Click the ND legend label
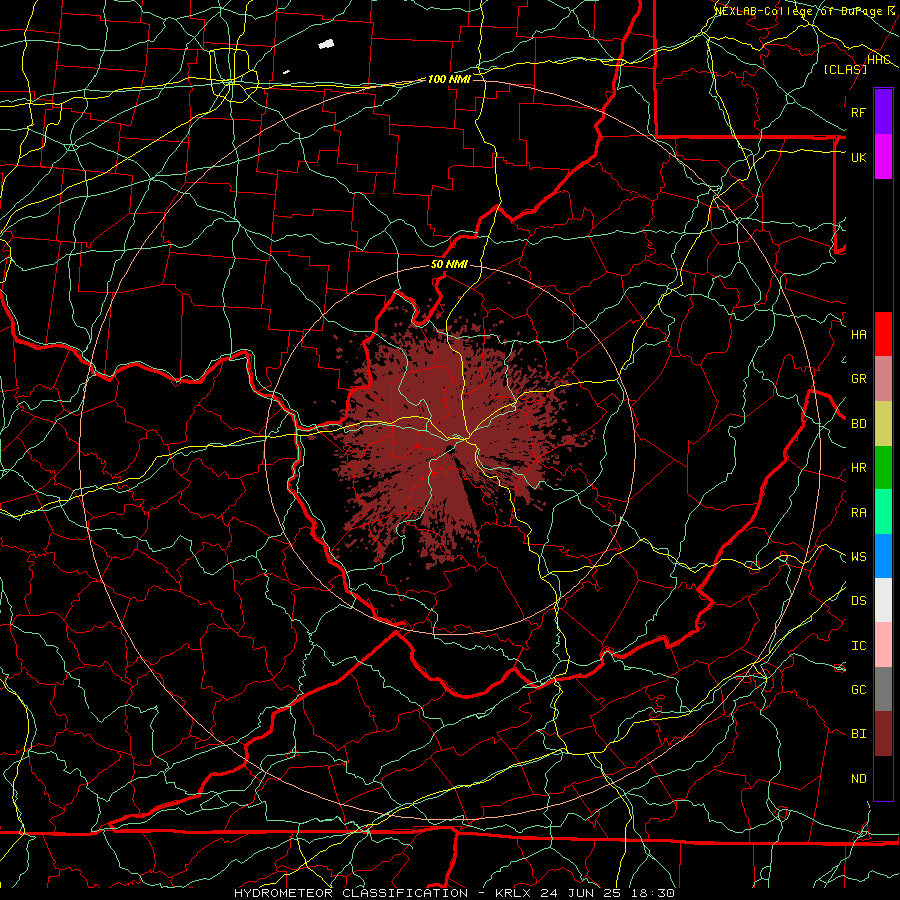Viewport: 900px width, 900px height. pos(858,779)
